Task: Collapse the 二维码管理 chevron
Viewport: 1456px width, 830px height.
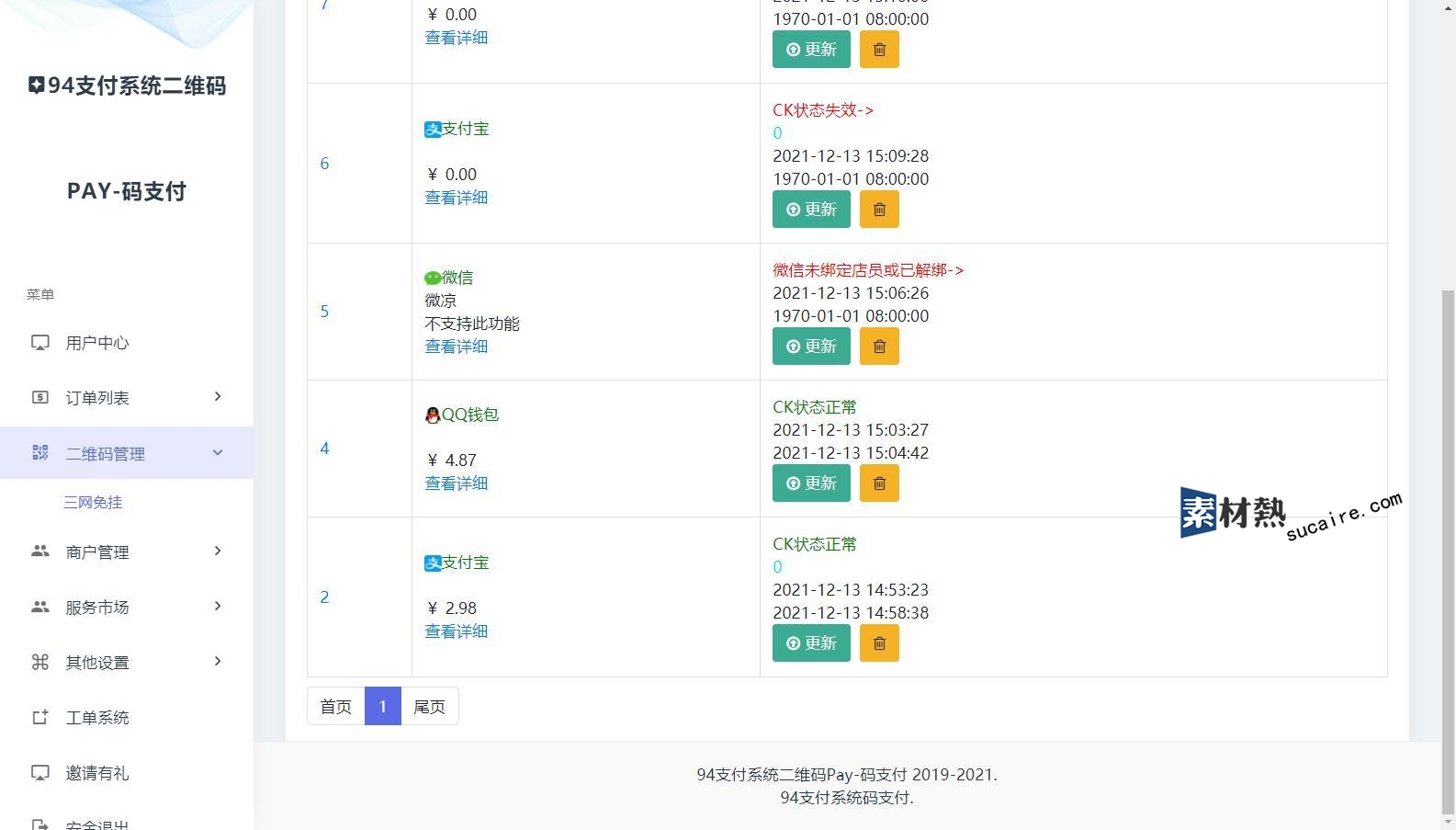Action: [x=218, y=452]
